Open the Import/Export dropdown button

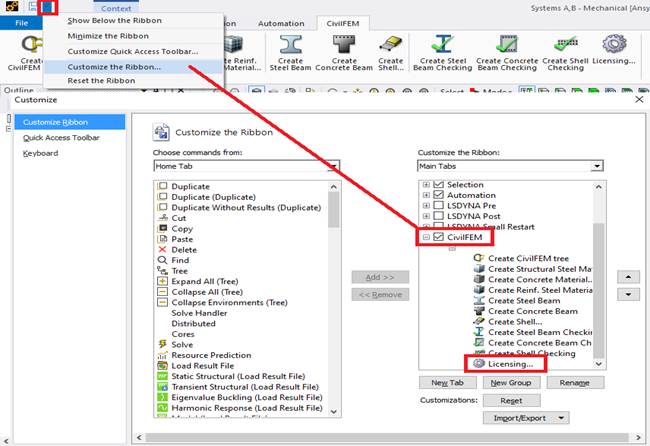tap(526, 418)
